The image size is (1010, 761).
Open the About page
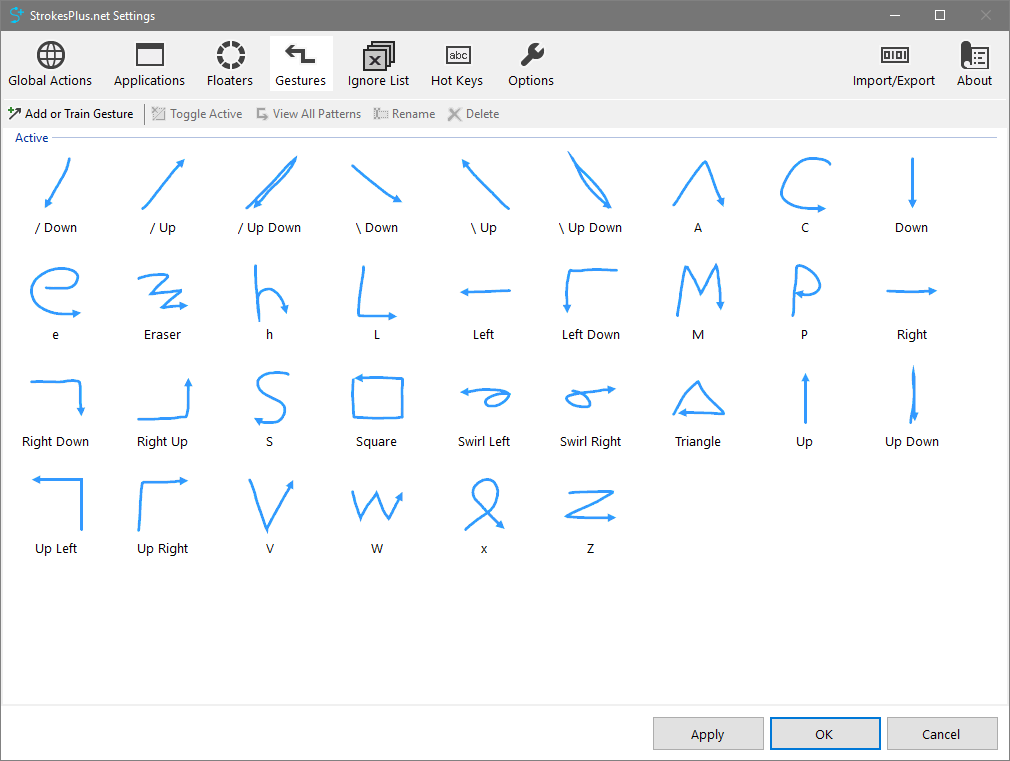tap(974, 64)
